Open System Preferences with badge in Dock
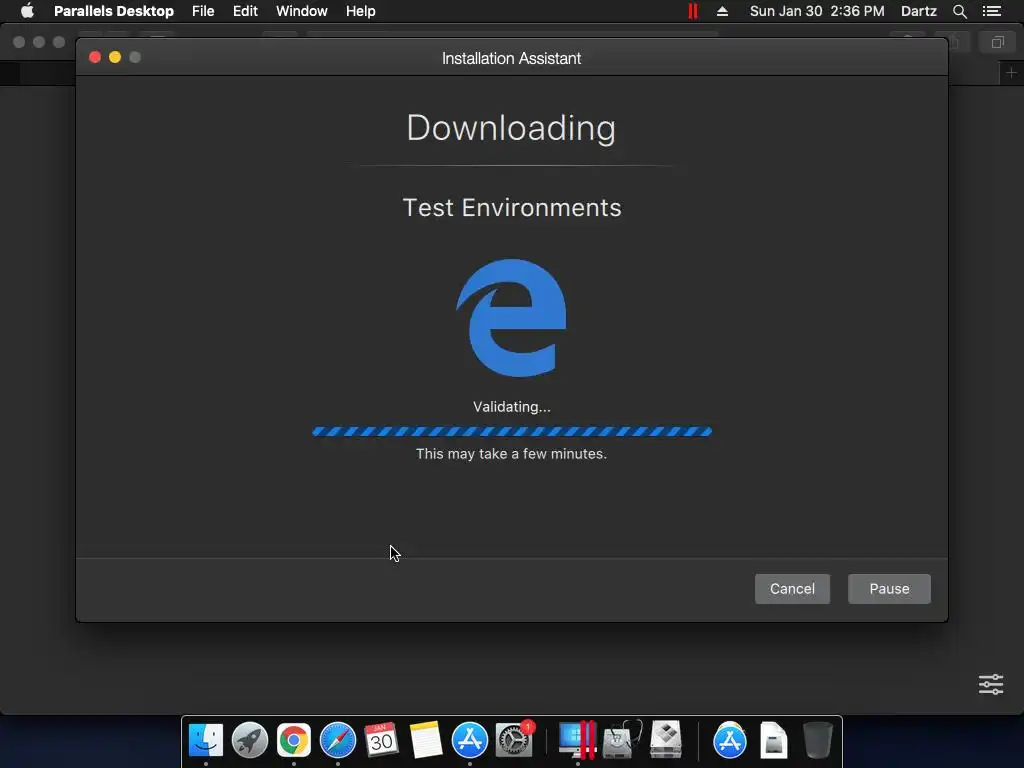 [x=514, y=741]
